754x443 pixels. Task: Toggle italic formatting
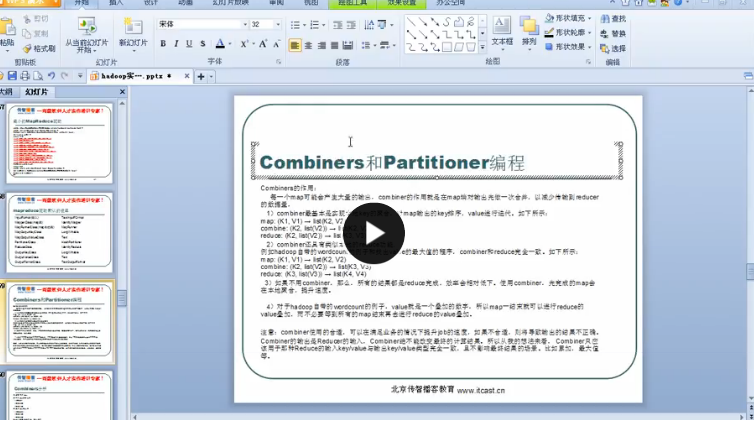176,44
